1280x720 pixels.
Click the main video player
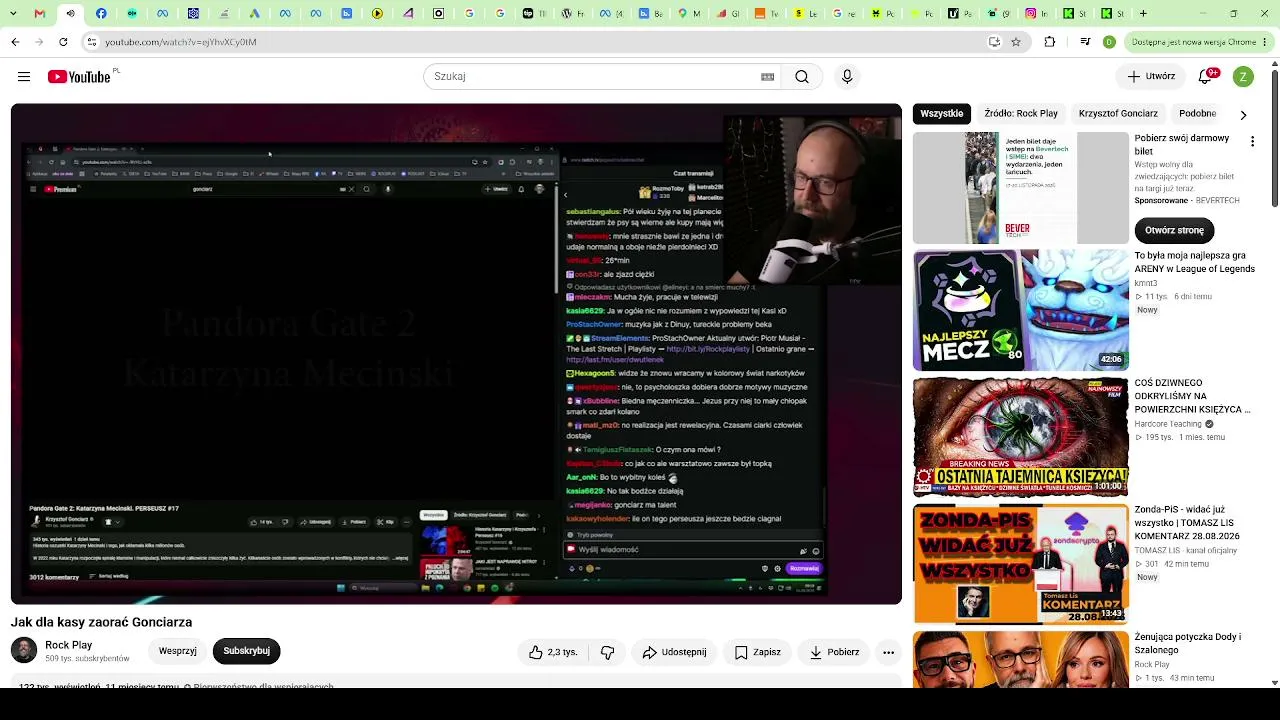coord(456,354)
